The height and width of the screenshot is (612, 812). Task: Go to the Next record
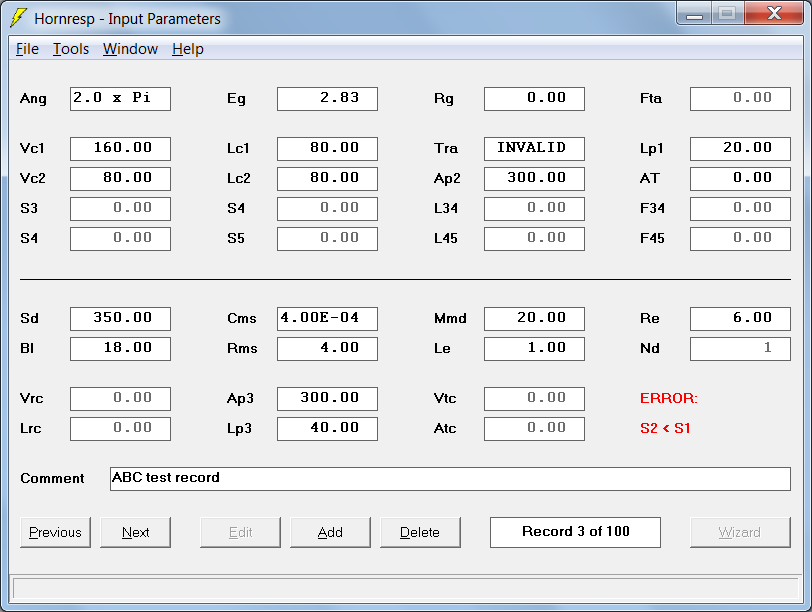[x=135, y=532]
